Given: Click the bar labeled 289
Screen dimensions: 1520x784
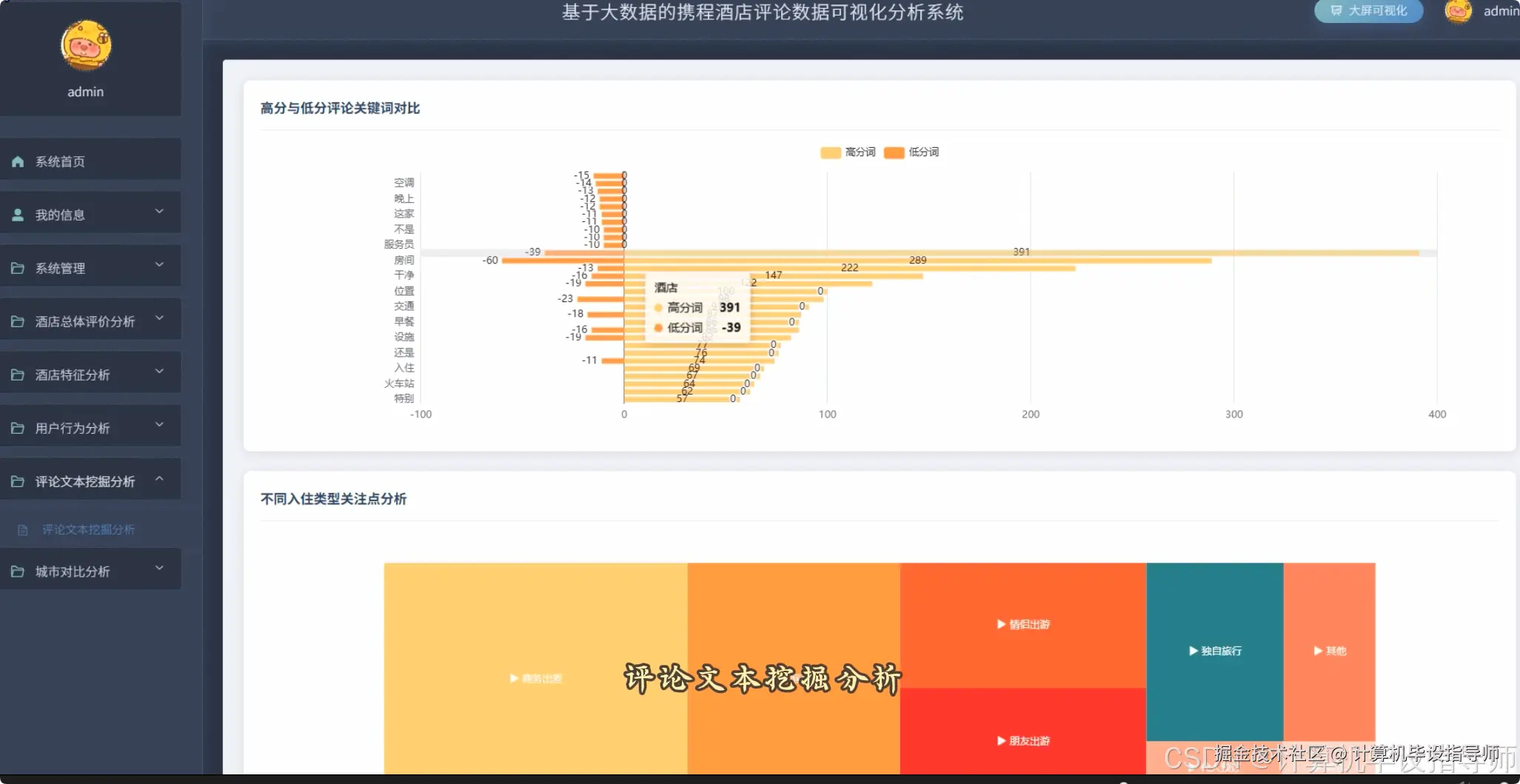Looking at the screenshot, I should click(918, 261).
